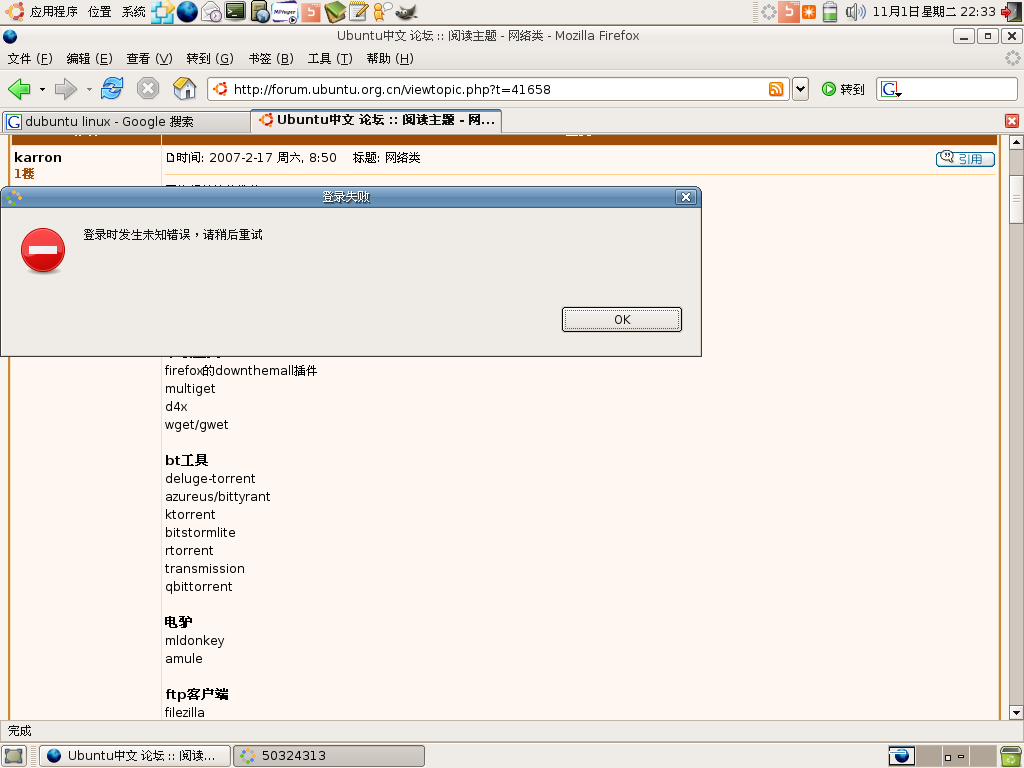
Task: Click the 转到 Go button
Action: tap(843, 89)
